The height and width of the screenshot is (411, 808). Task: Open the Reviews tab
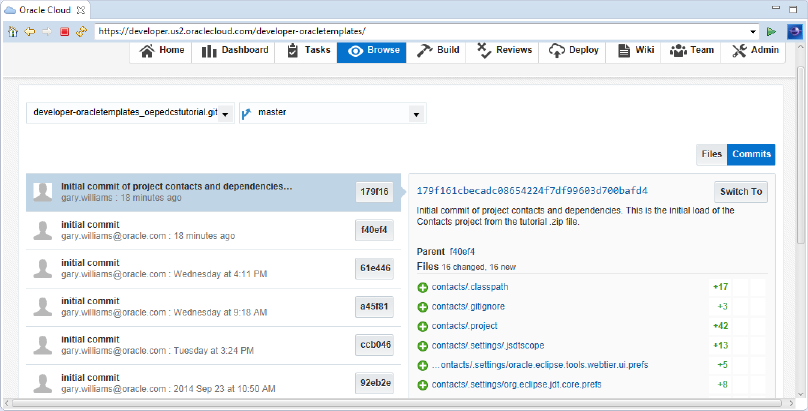[x=503, y=50]
